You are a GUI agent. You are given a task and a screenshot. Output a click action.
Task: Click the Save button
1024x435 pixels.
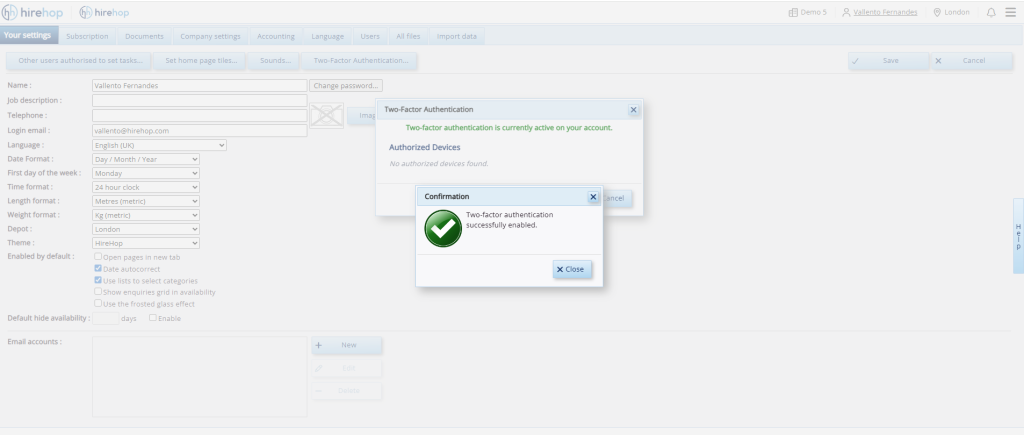[x=889, y=61]
